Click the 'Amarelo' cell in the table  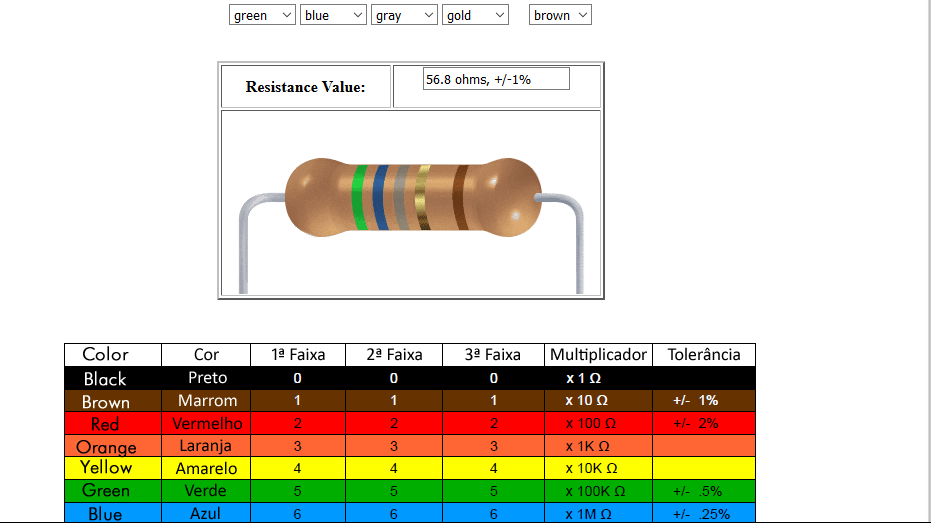click(x=206, y=468)
